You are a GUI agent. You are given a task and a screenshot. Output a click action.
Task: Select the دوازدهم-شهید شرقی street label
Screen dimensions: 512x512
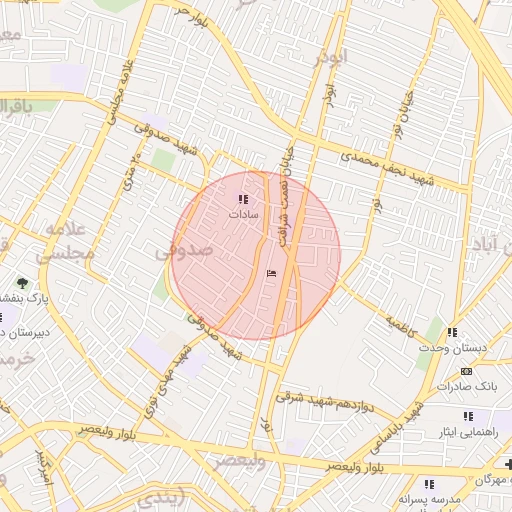pos(325,402)
